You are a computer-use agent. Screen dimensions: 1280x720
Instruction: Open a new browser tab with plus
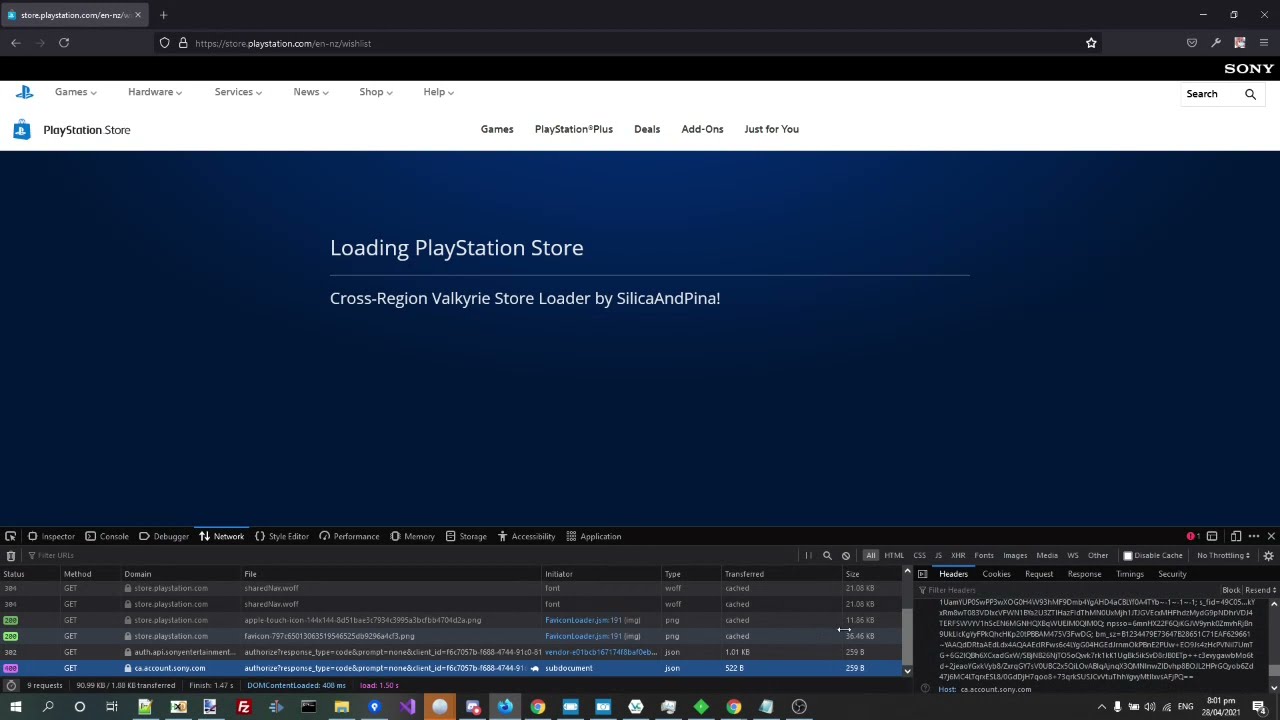163,15
